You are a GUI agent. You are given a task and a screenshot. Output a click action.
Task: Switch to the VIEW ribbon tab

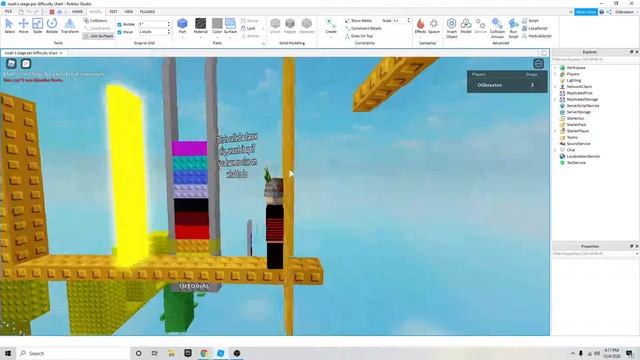(129, 12)
